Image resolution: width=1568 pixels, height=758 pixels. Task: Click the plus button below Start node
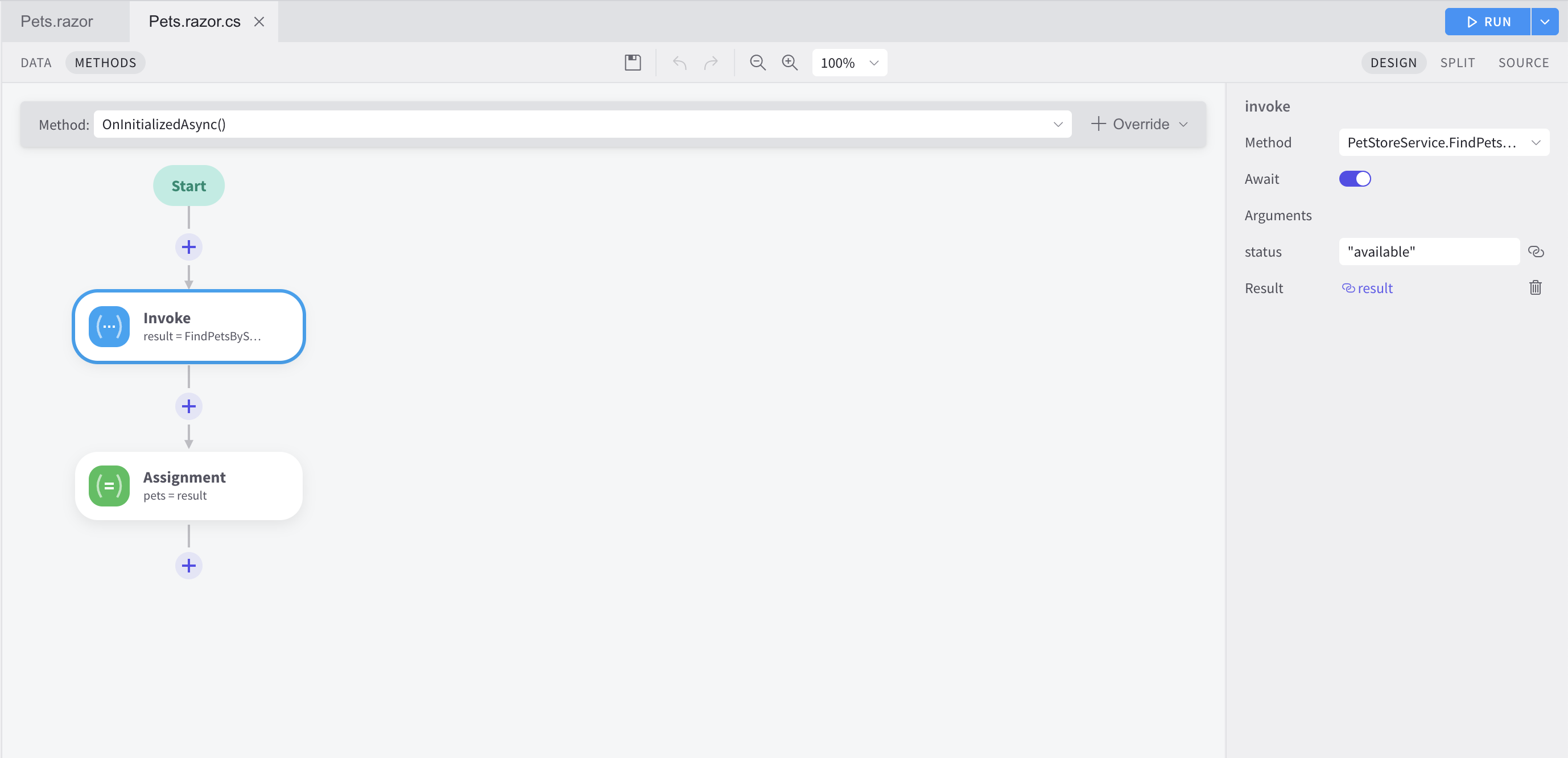(189, 247)
